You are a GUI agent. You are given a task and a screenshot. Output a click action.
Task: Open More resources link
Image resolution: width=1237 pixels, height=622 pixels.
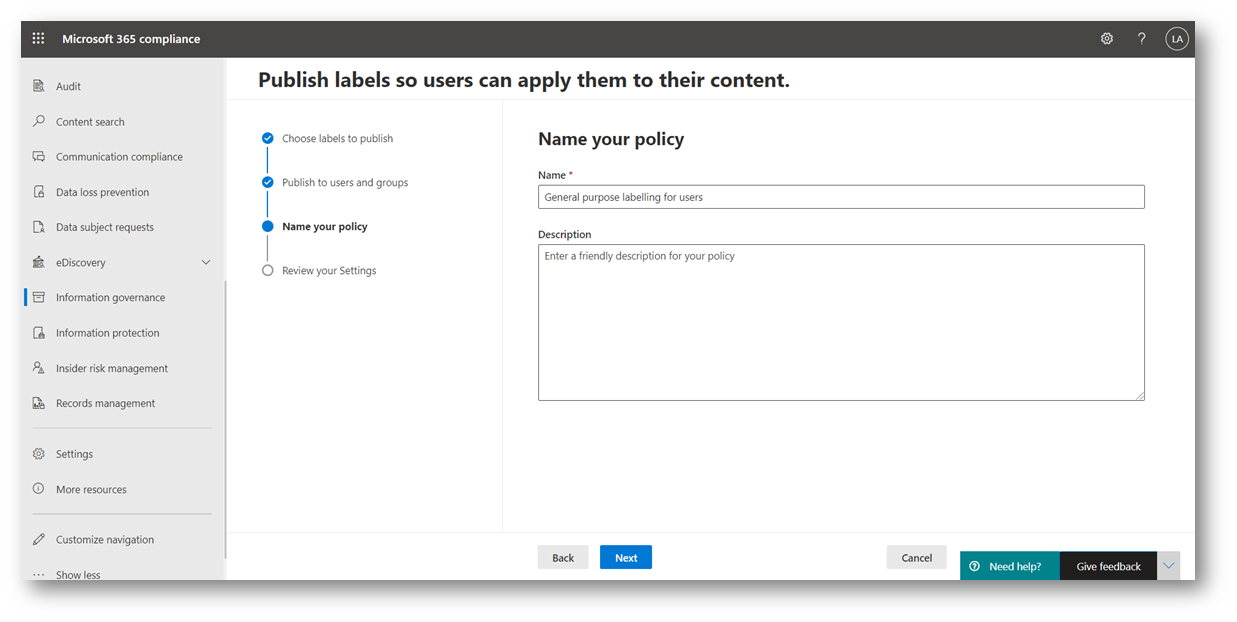point(91,489)
